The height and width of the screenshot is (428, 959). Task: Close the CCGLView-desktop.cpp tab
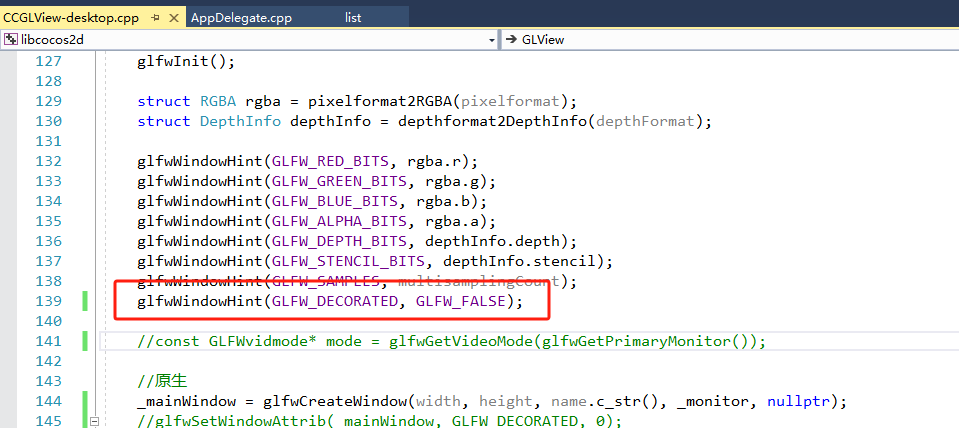coord(174,18)
